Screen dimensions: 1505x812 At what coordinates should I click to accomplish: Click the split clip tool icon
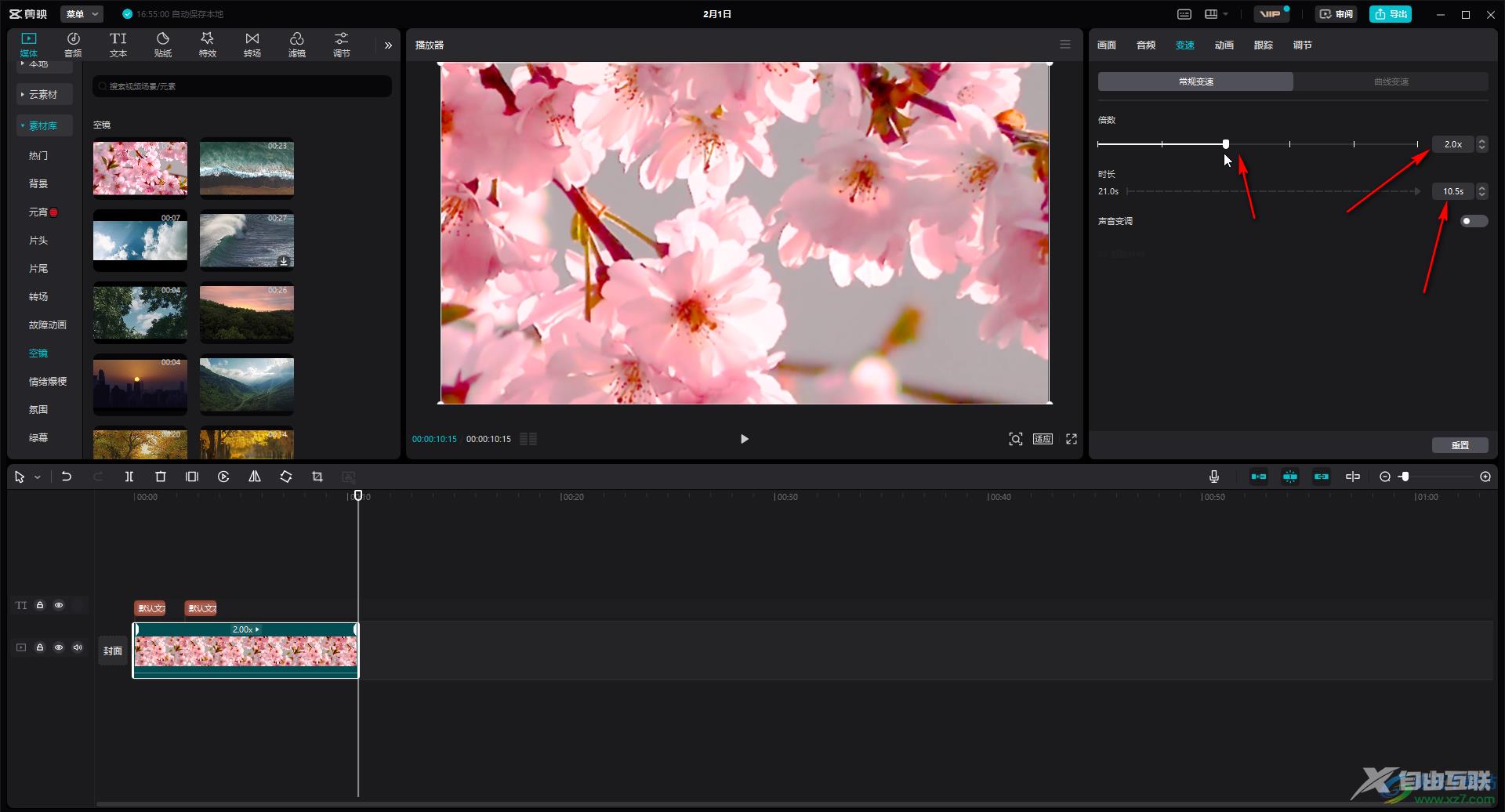pos(129,477)
